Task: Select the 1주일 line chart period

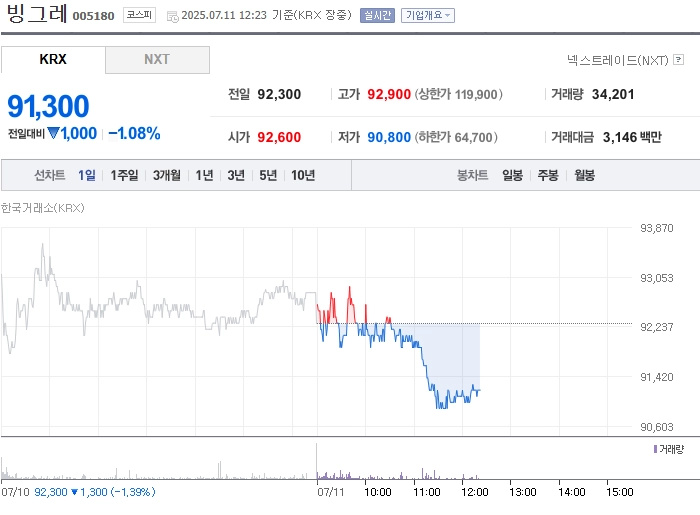Action: pos(124,175)
